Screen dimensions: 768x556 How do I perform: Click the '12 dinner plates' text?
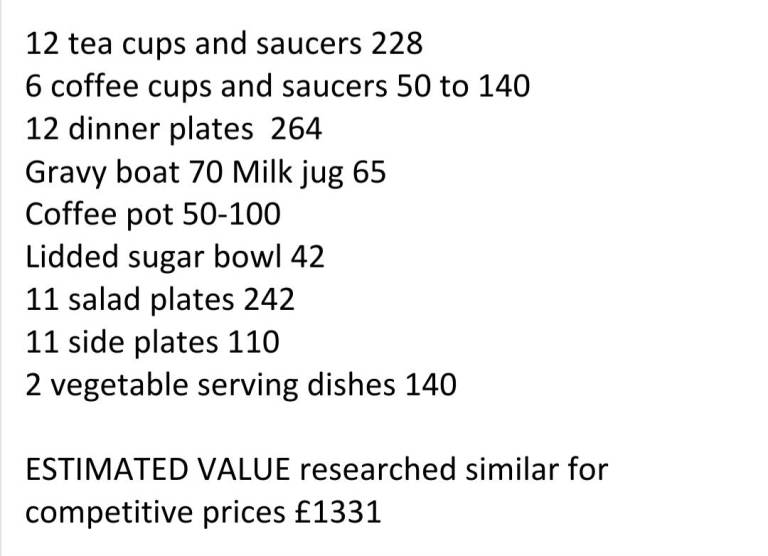[x=140, y=130]
